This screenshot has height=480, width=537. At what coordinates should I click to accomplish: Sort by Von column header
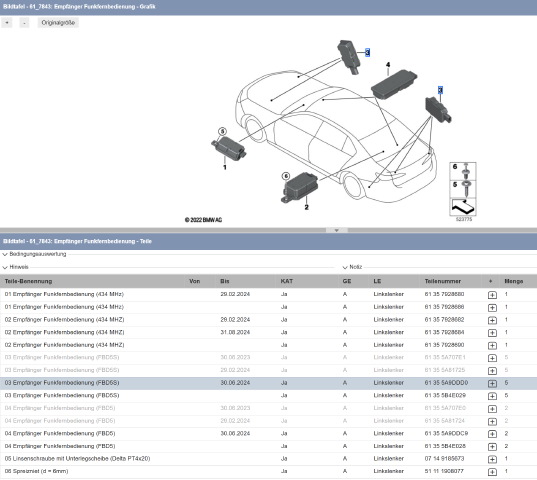[x=195, y=281]
